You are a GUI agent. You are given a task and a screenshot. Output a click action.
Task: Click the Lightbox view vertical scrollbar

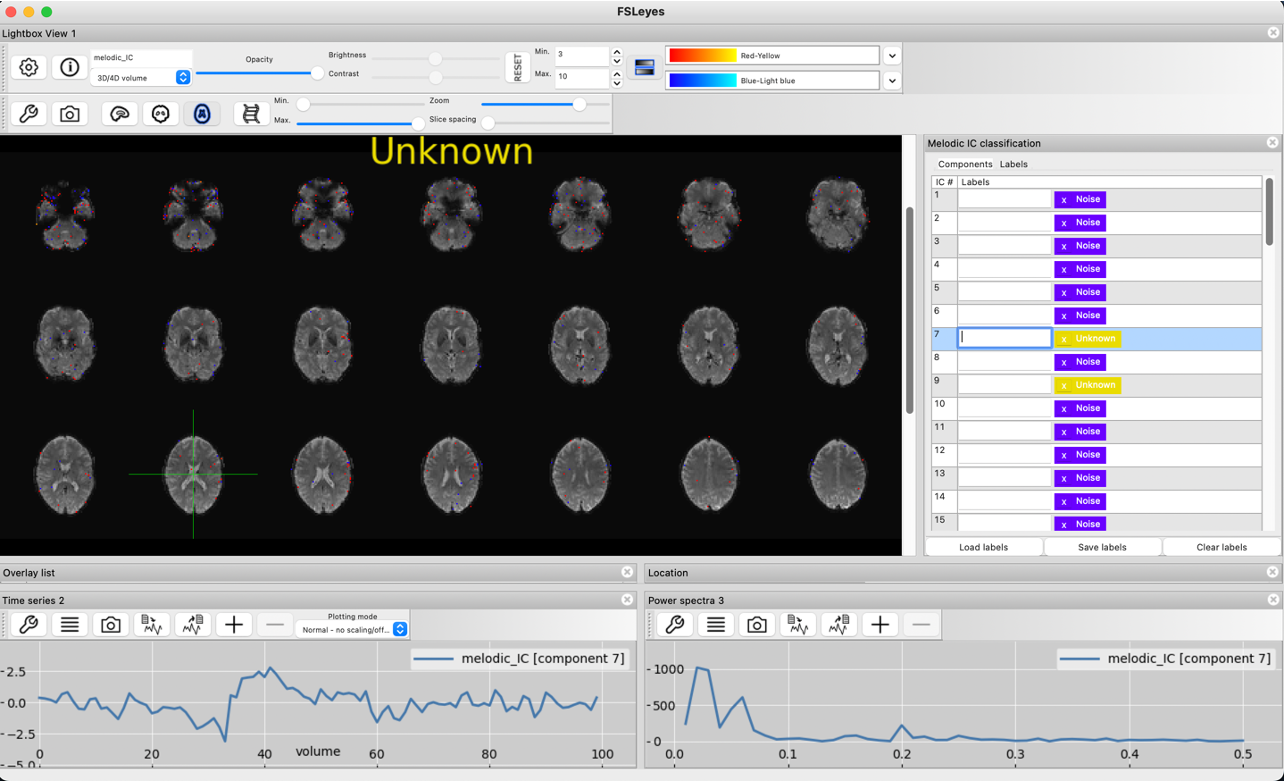click(x=909, y=310)
